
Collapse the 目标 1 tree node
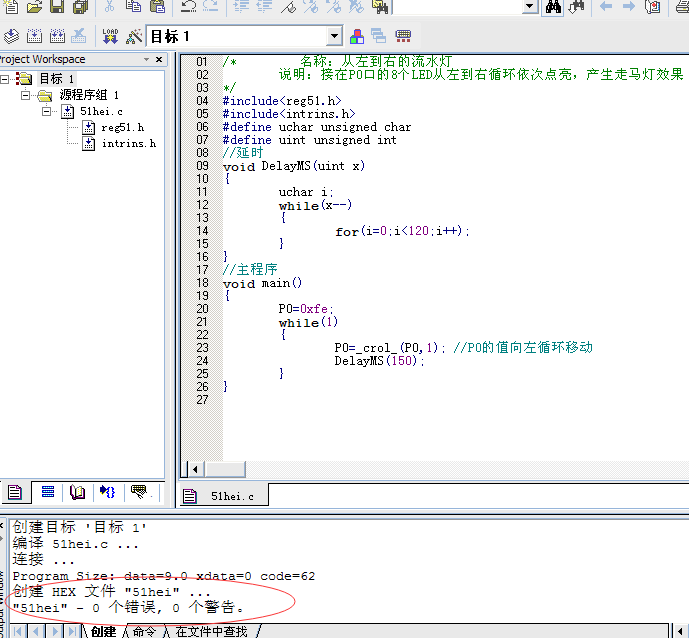tap(4, 79)
